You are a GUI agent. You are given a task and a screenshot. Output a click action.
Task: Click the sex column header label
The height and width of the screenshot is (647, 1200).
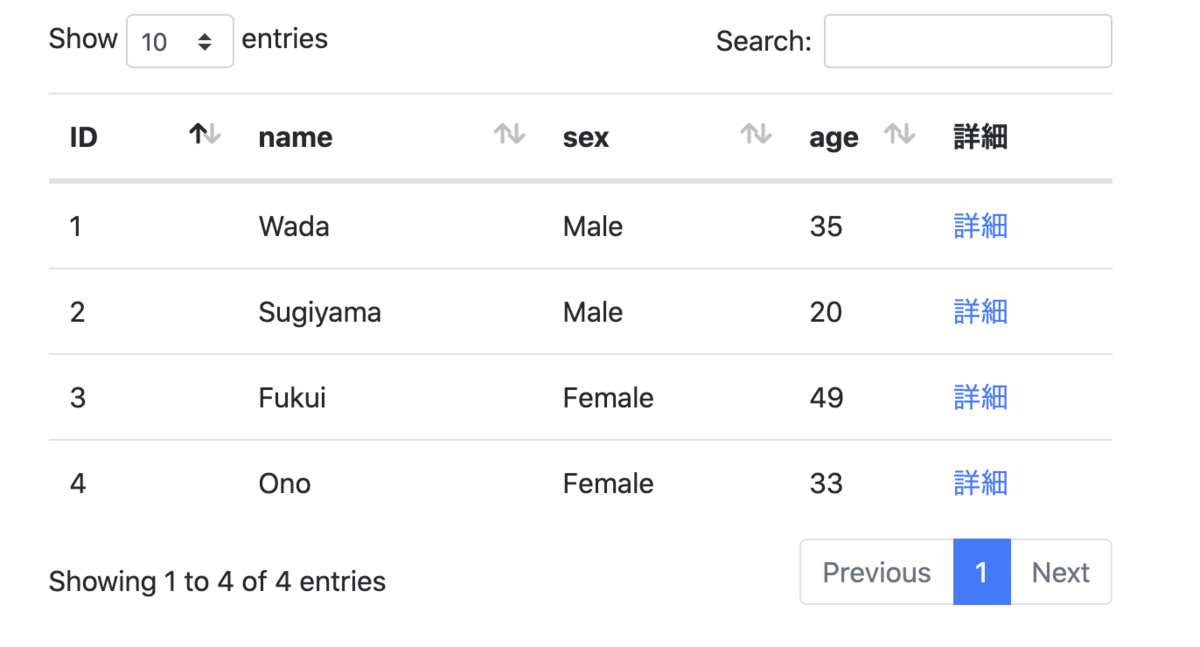pyautogui.click(x=586, y=138)
